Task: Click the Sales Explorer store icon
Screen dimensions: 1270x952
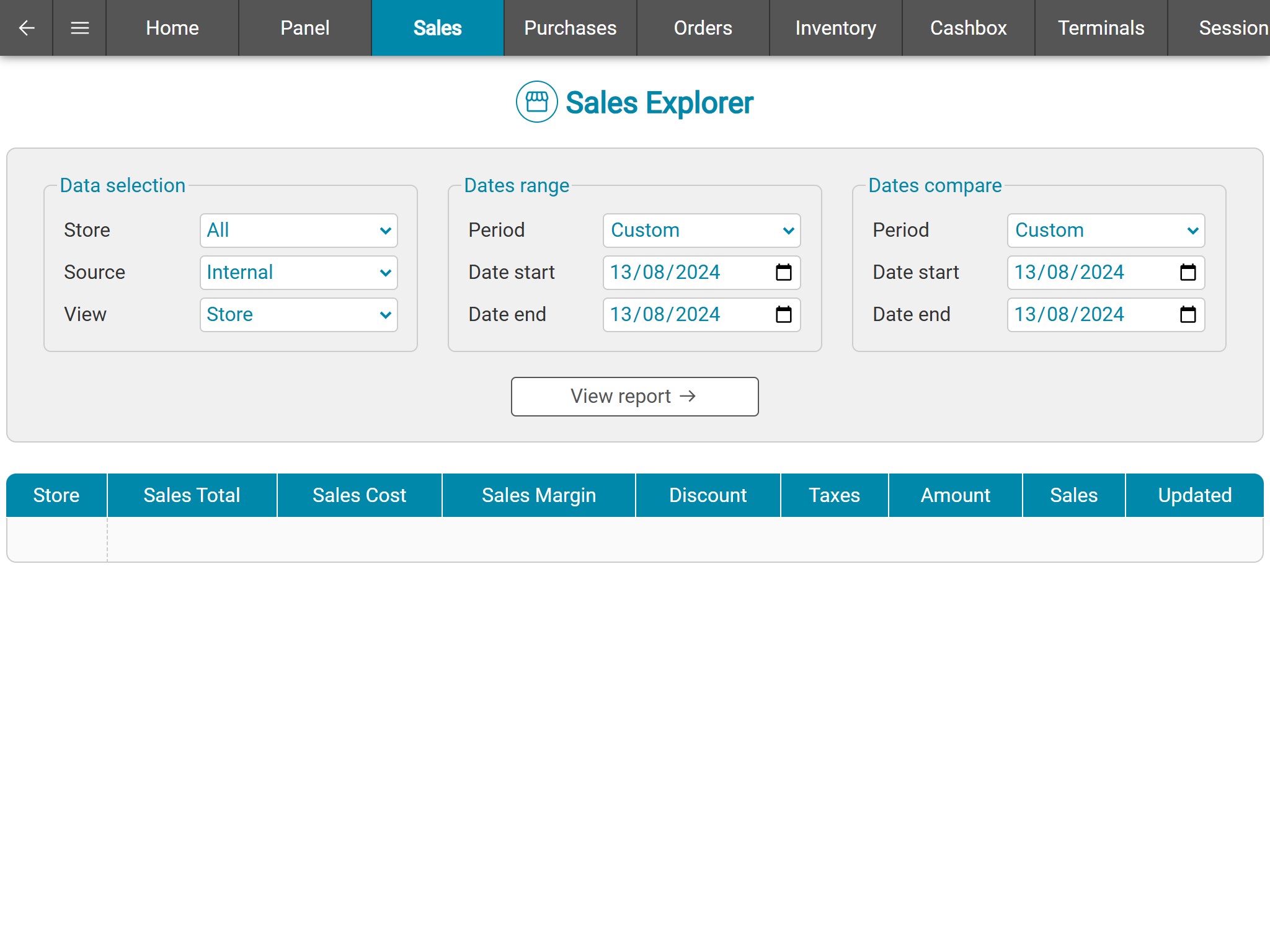Action: click(537, 102)
